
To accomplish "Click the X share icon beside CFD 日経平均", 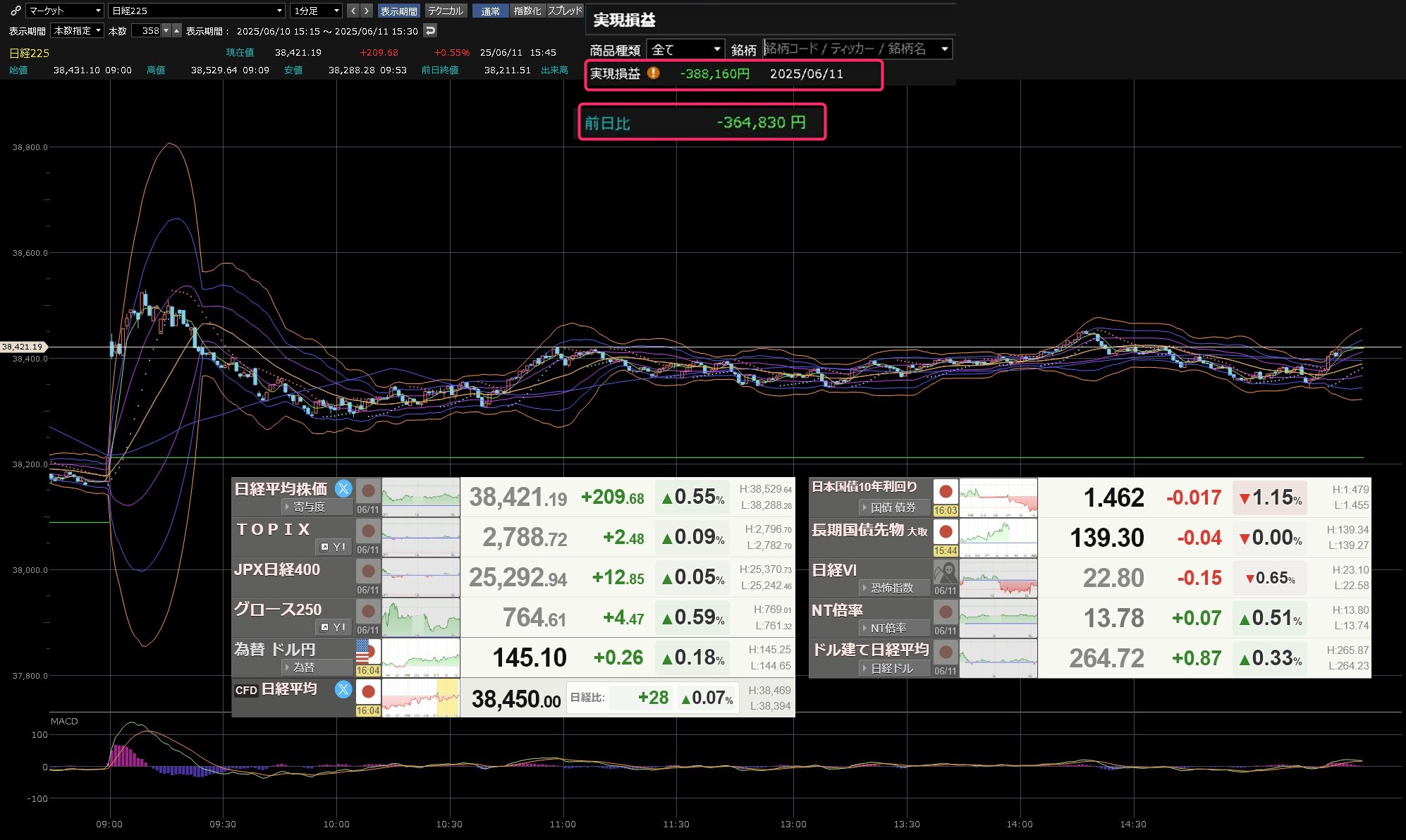I will [343, 689].
